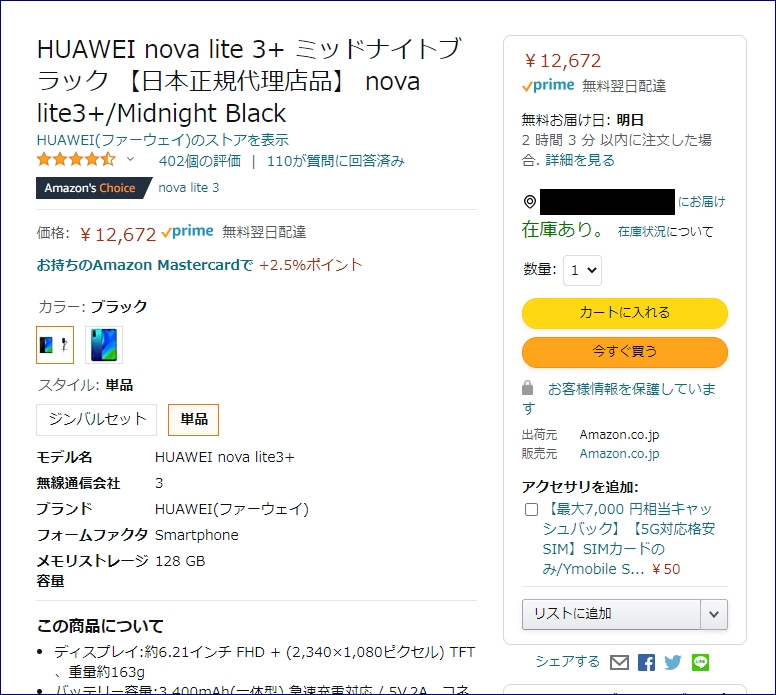Viewport: 776px width, 695px height.
Task: Expand the リストに追加 dropdown arrow
Action: pos(714,613)
